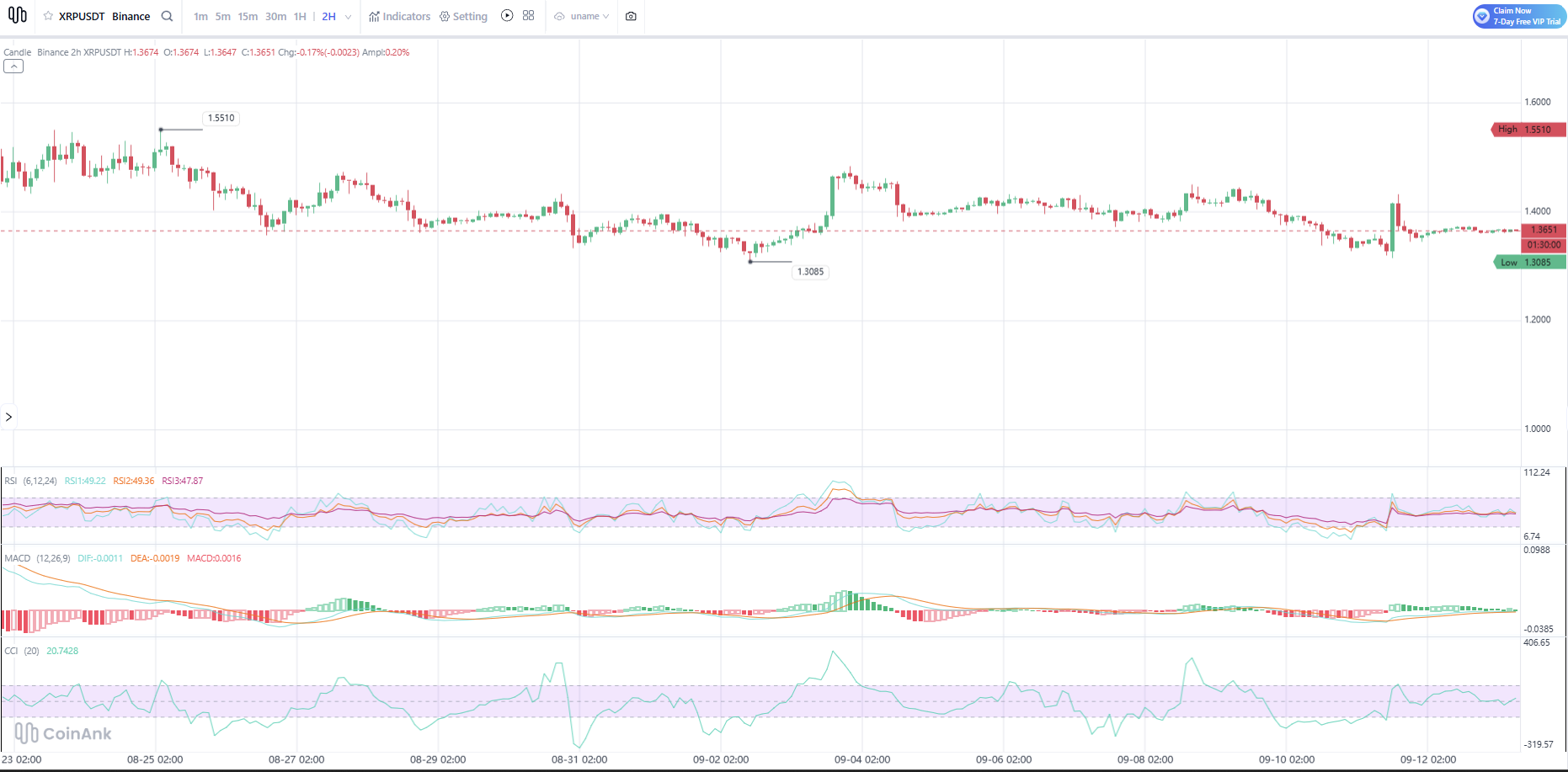
Task: Click the 09-12 02:00 time axis label
Action: tap(1428, 759)
